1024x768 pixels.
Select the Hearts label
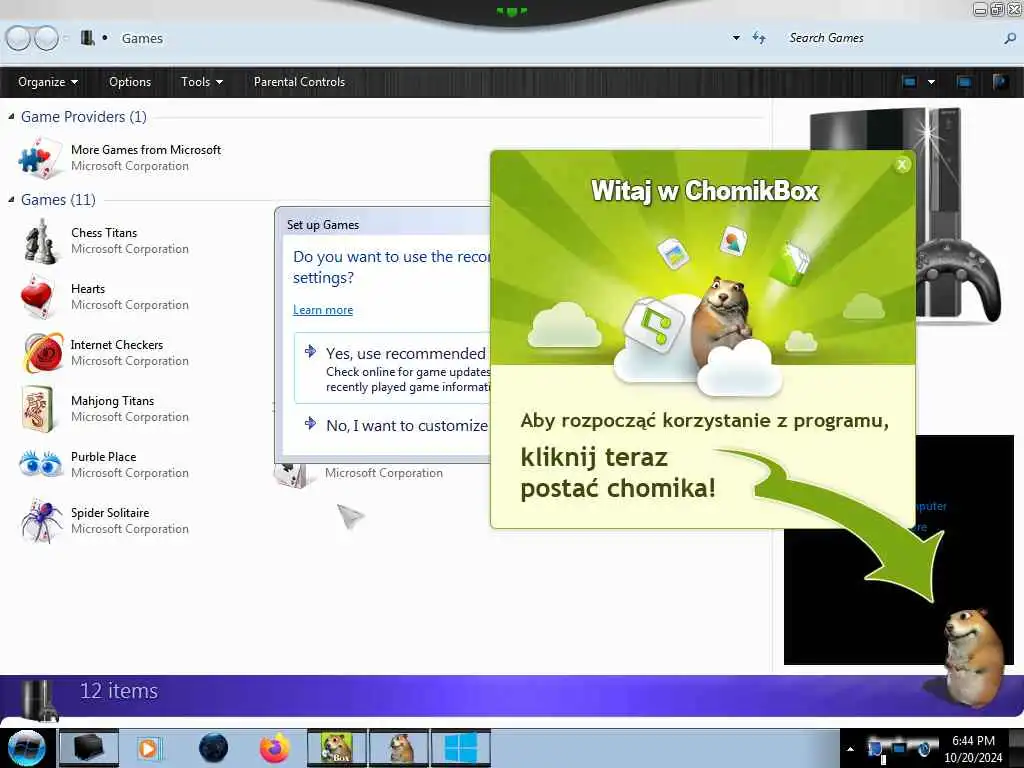(88, 289)
